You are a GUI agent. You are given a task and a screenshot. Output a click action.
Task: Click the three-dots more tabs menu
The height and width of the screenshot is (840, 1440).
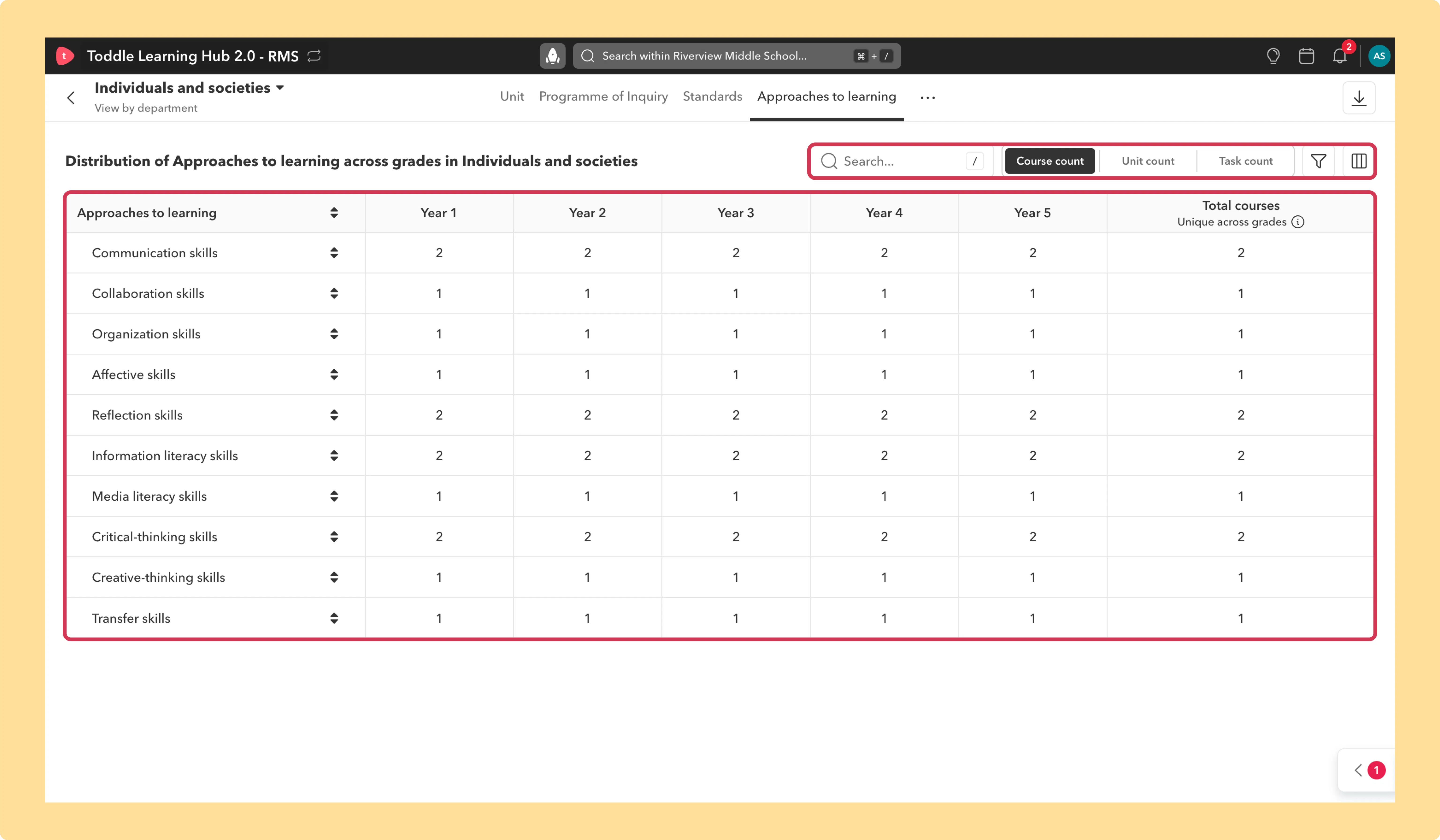point(928,98)
